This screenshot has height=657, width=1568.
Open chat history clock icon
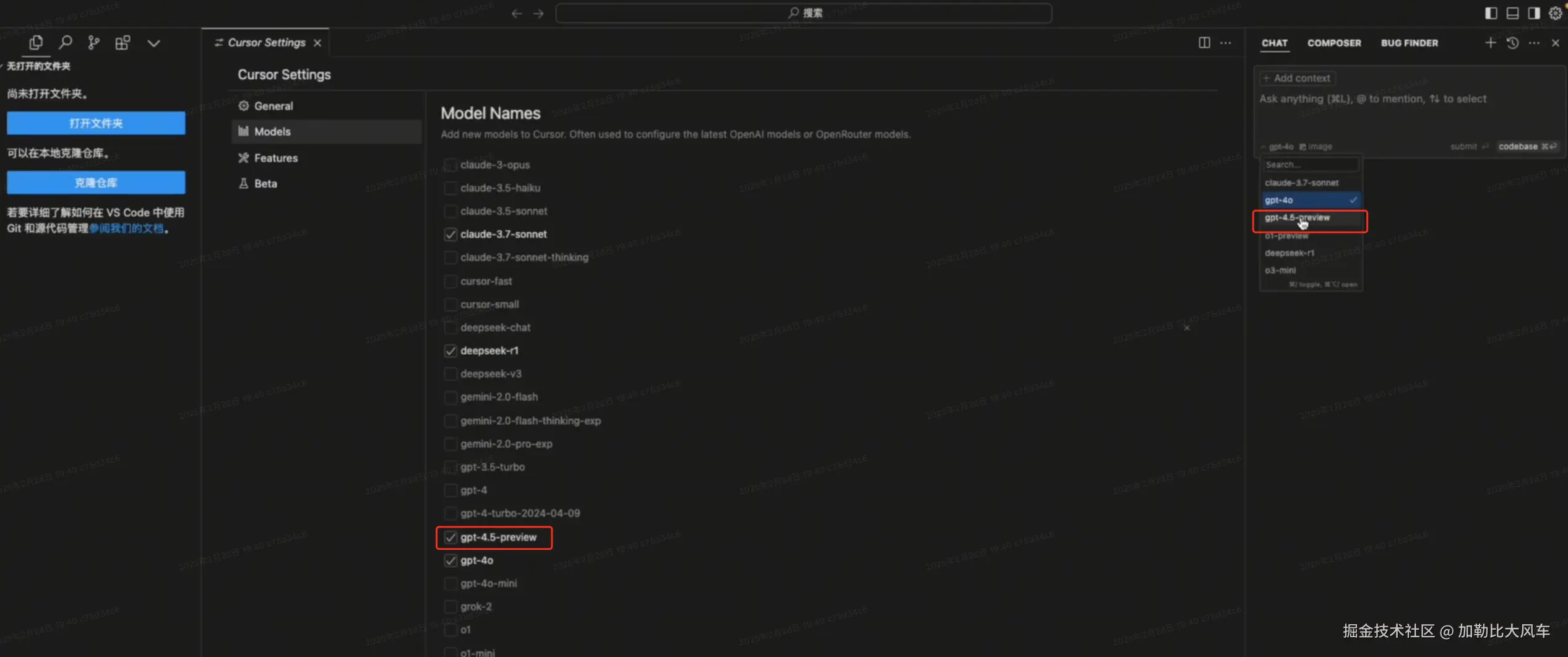pos(1512,43)
